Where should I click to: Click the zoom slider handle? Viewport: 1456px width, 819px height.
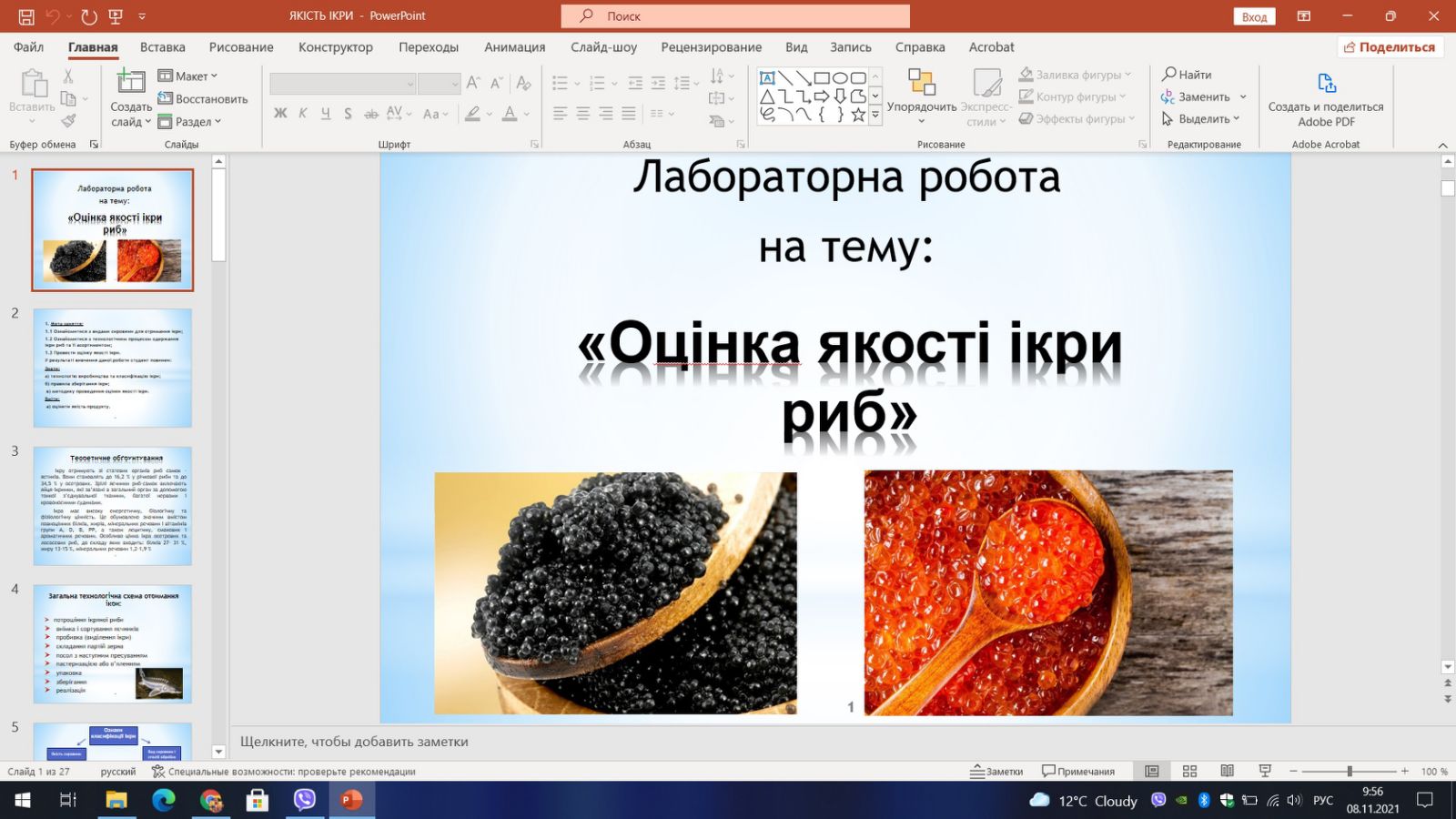tap(1350, 772)
